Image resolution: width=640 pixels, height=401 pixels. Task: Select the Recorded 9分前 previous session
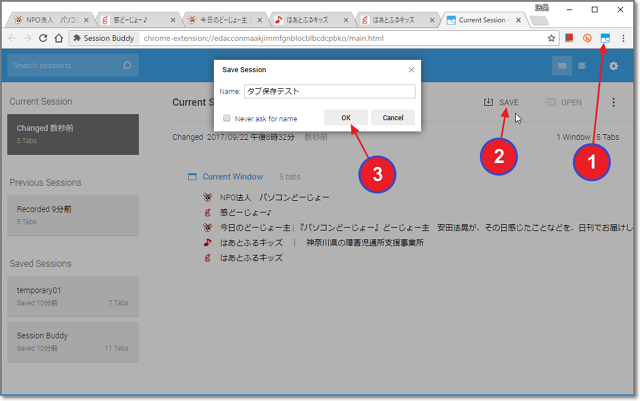coord(74,214)
